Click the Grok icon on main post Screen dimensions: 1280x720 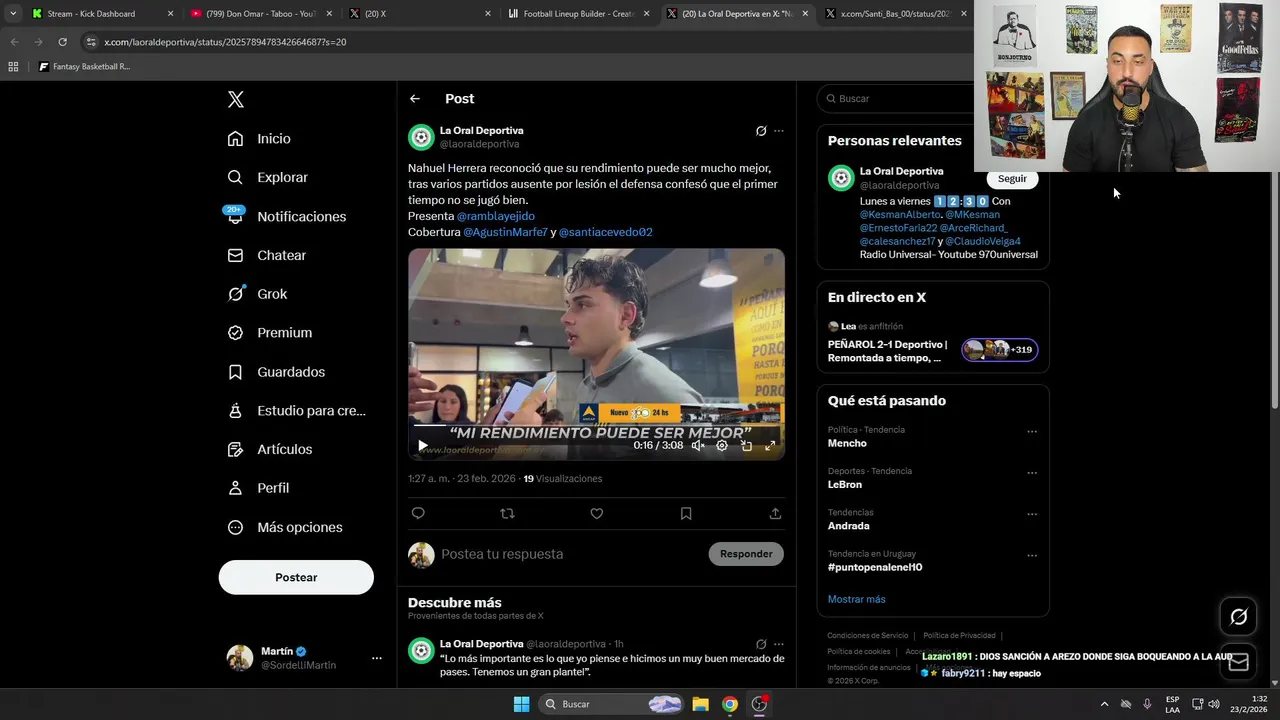tap(761, 131)
